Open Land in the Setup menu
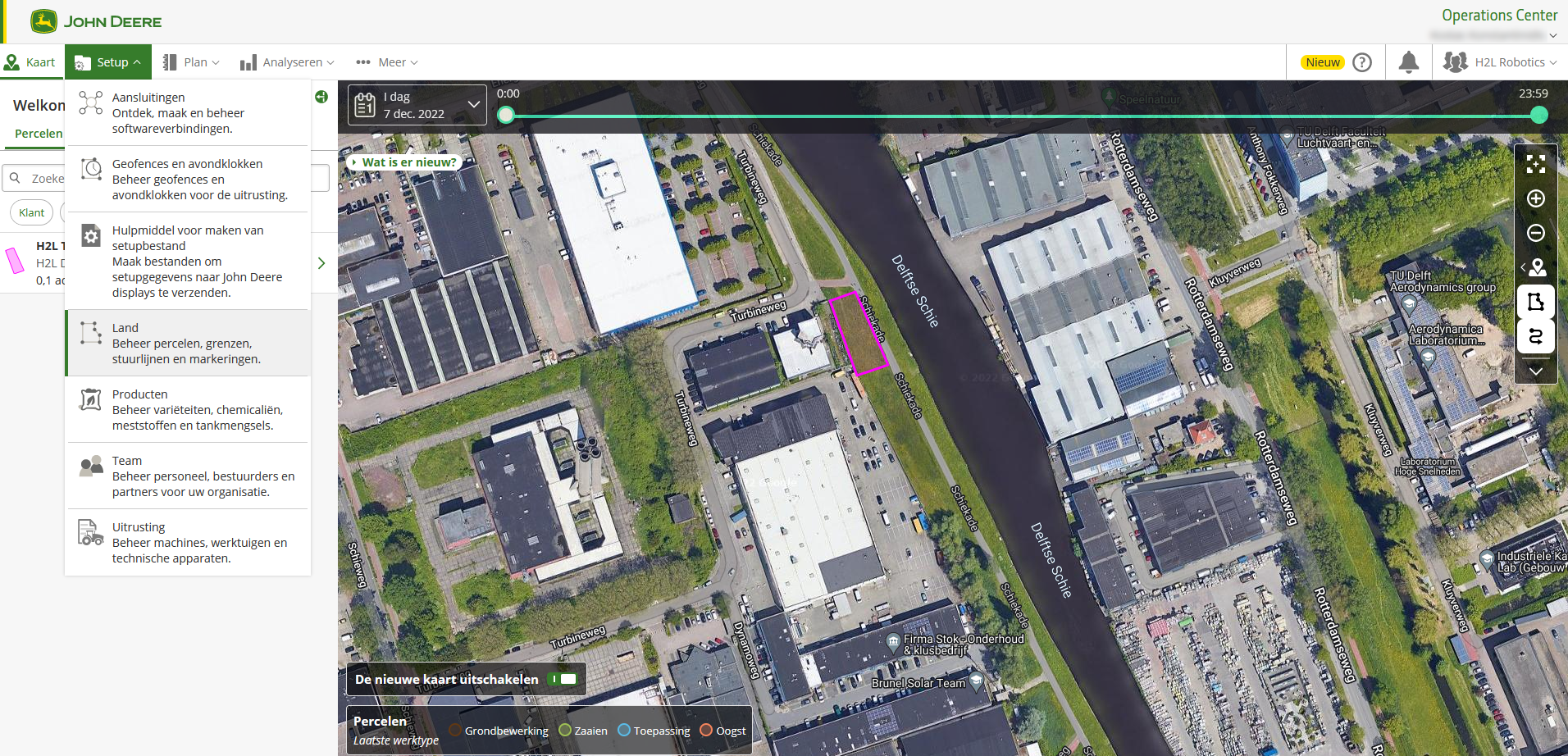 point(187,343)
